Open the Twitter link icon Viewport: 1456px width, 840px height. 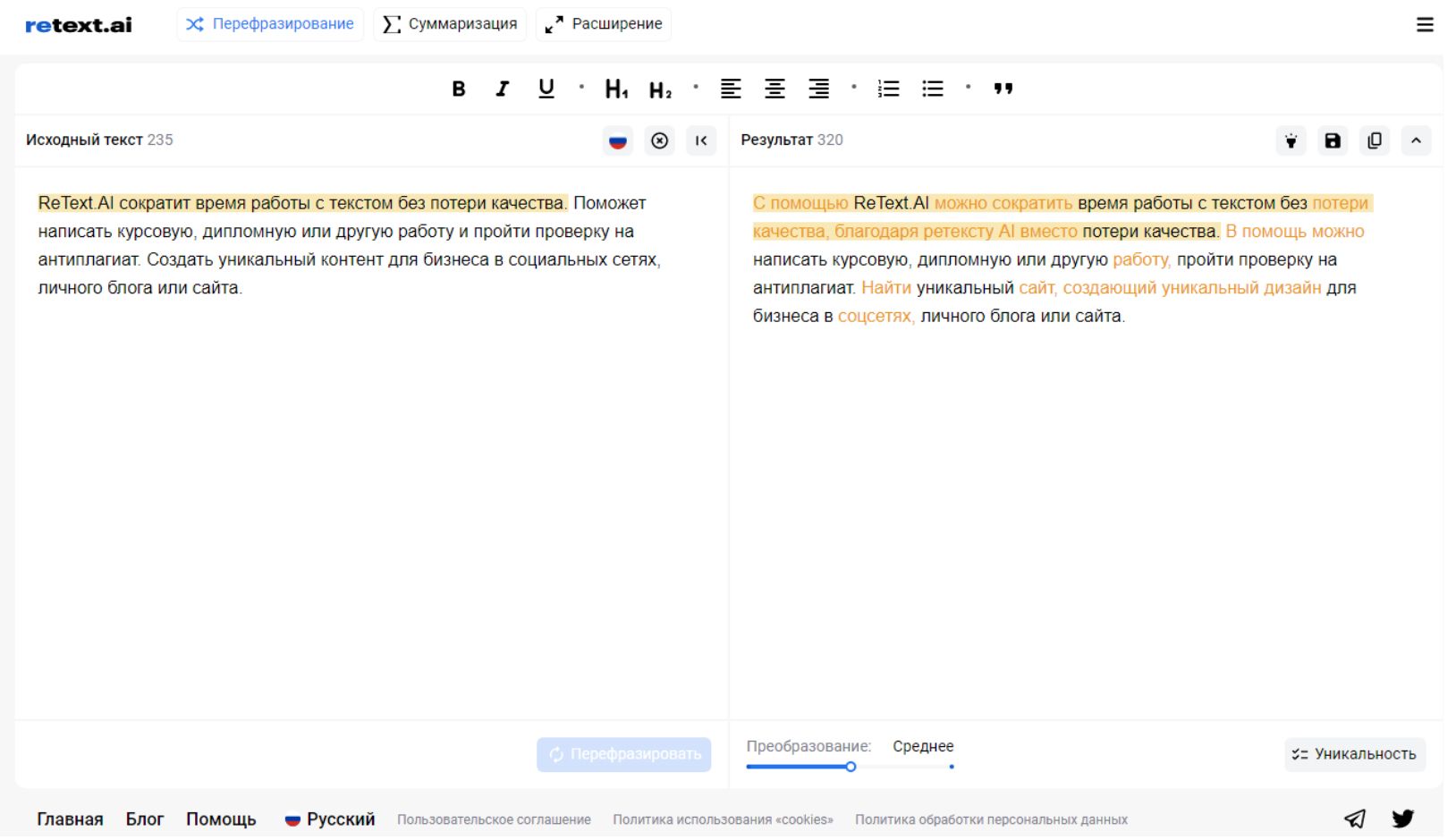(x=1402, y=819)
